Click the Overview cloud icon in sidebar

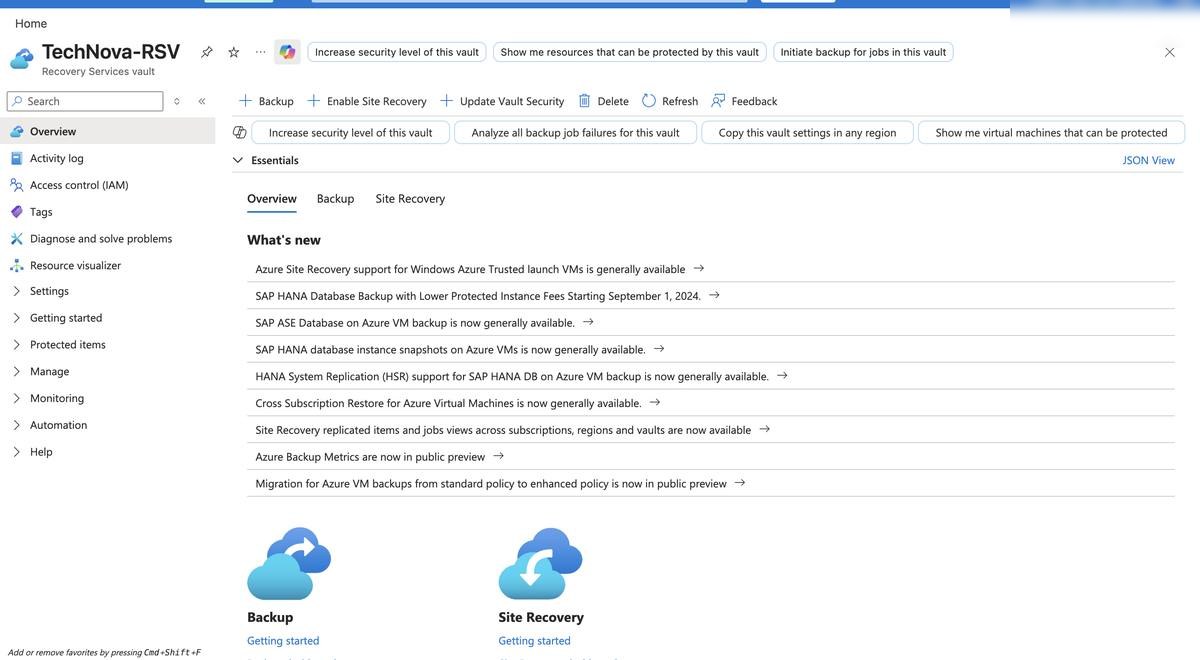pyautogui.click(x=16, y=131)
